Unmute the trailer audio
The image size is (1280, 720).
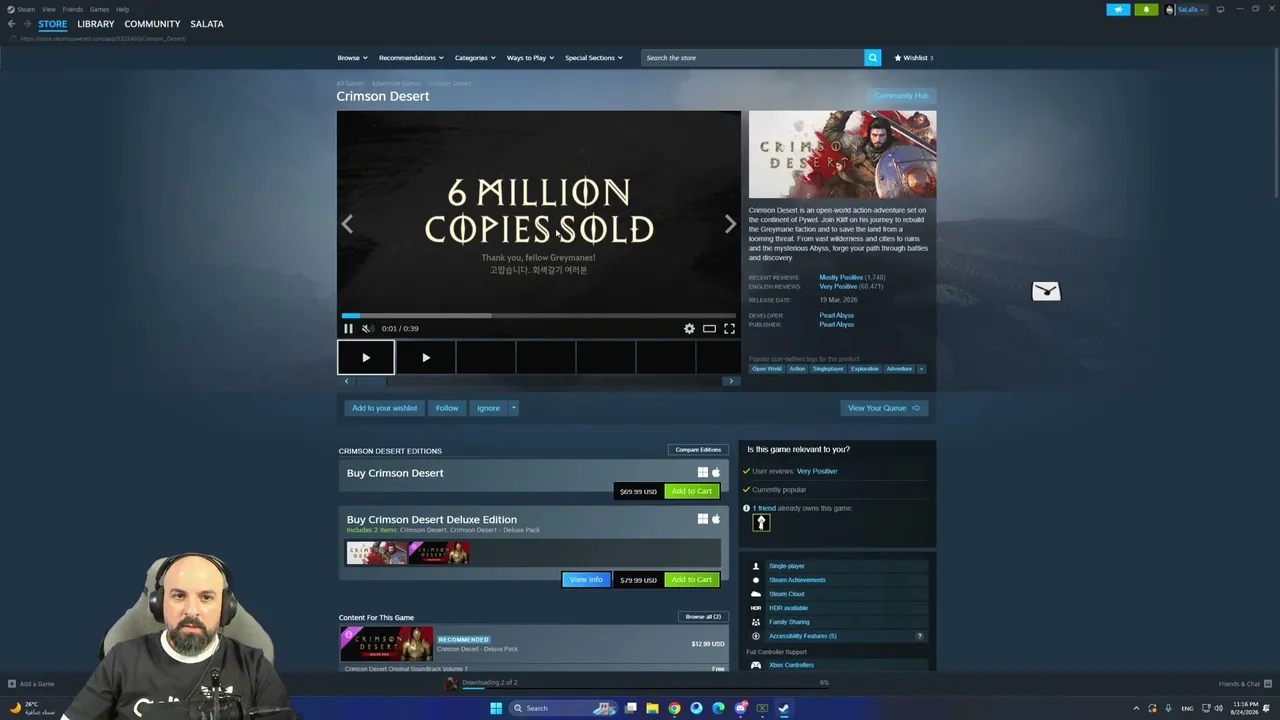coord(368,329)
